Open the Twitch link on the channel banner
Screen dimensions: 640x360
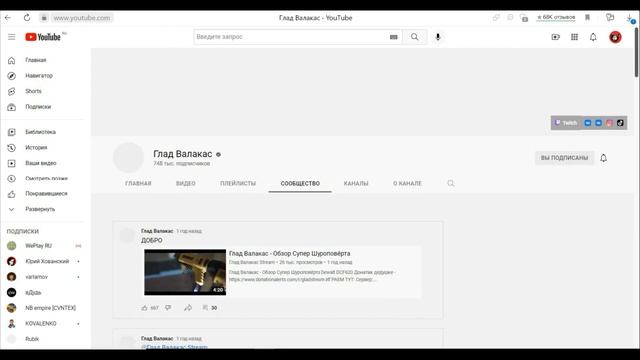(566, 123)
